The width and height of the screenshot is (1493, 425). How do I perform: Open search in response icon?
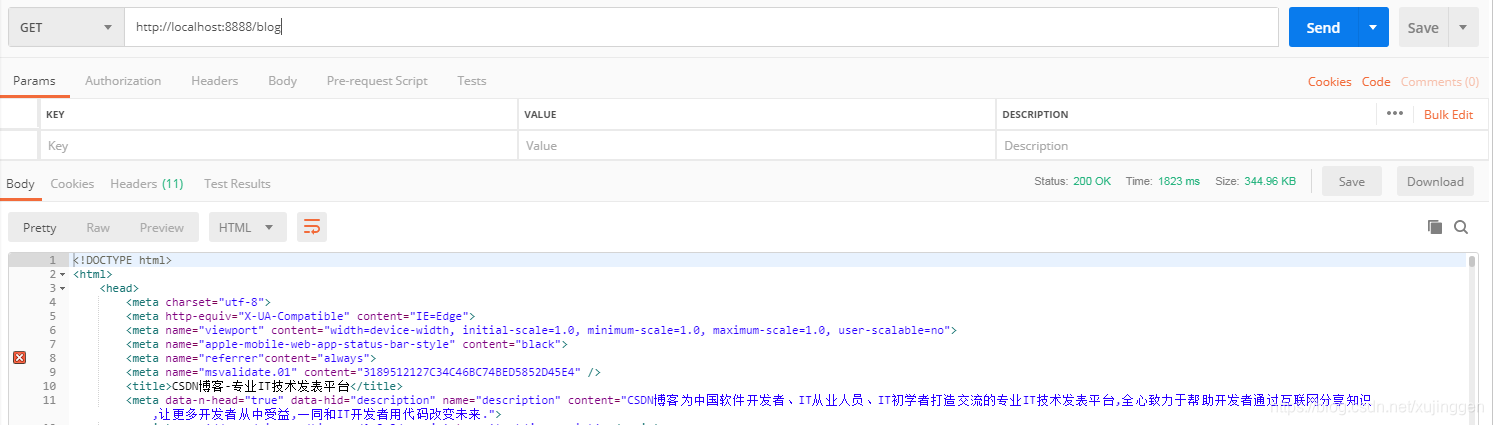tap(1461, 227)
